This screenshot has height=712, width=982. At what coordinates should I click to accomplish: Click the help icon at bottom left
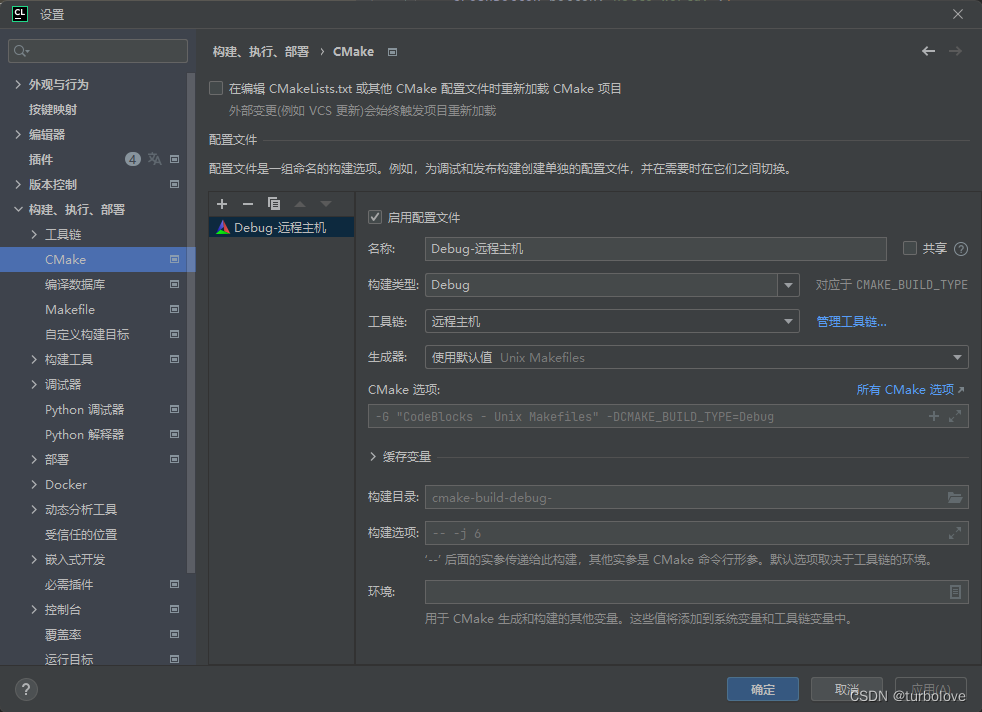(x=25, y=688)
